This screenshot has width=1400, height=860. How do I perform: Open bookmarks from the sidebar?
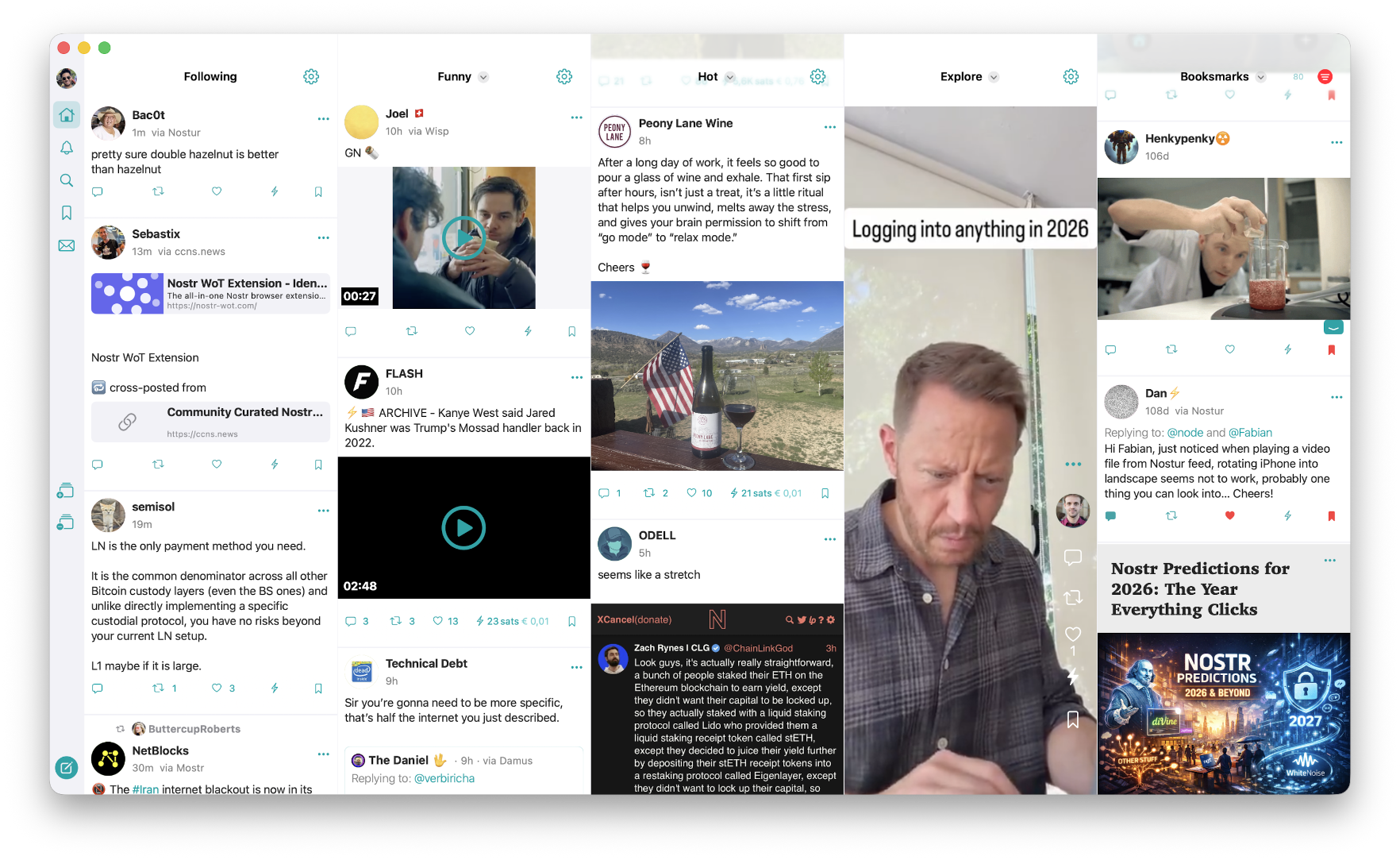(x=67, y=213)
